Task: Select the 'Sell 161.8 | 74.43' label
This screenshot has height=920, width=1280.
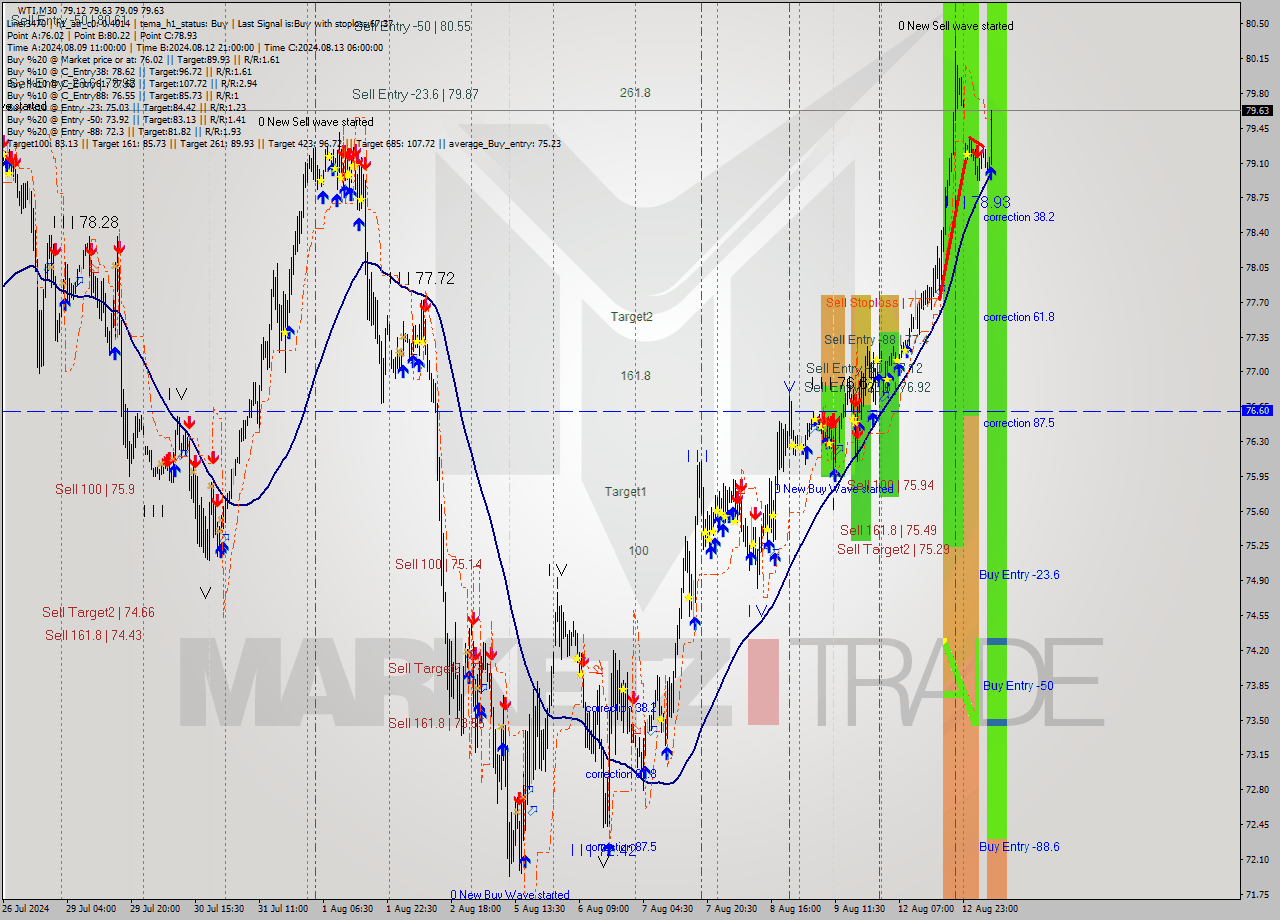Action: (93, 635)
